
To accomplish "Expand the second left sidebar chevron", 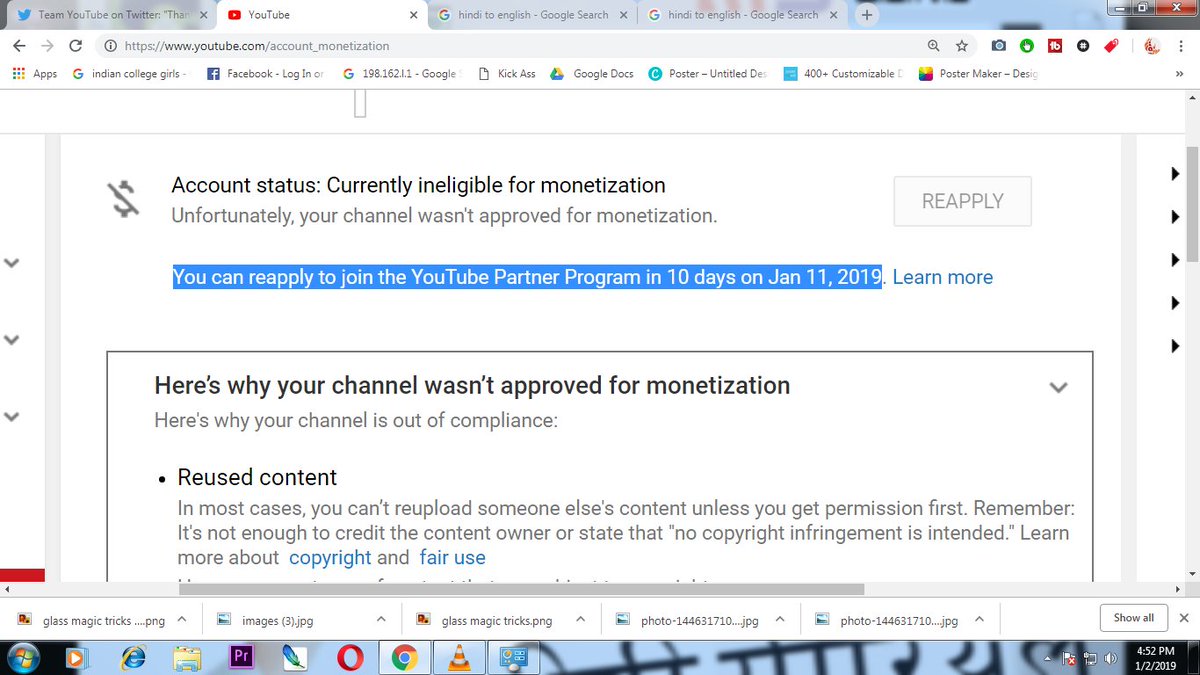I will click(x=12, y=339).
